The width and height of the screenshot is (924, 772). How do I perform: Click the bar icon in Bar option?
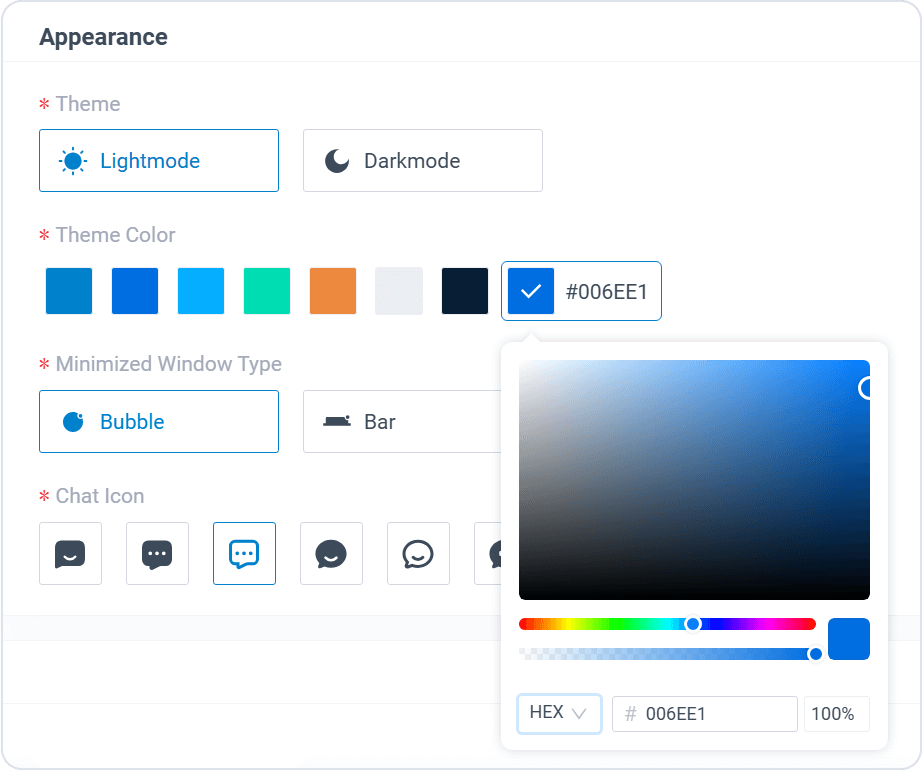click(x=337, y=421)
